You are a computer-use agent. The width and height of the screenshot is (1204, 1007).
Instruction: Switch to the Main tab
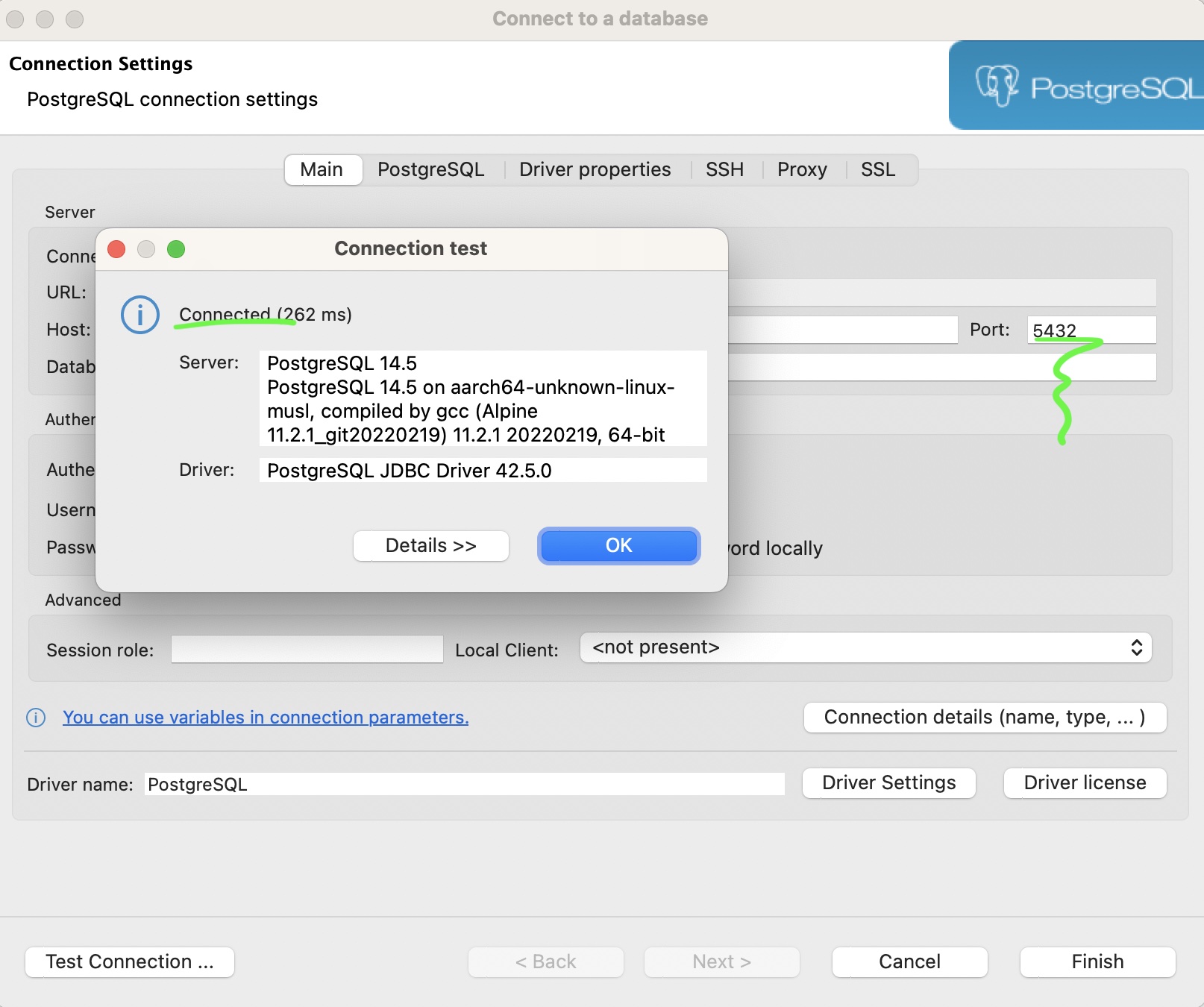pos(322,170)
